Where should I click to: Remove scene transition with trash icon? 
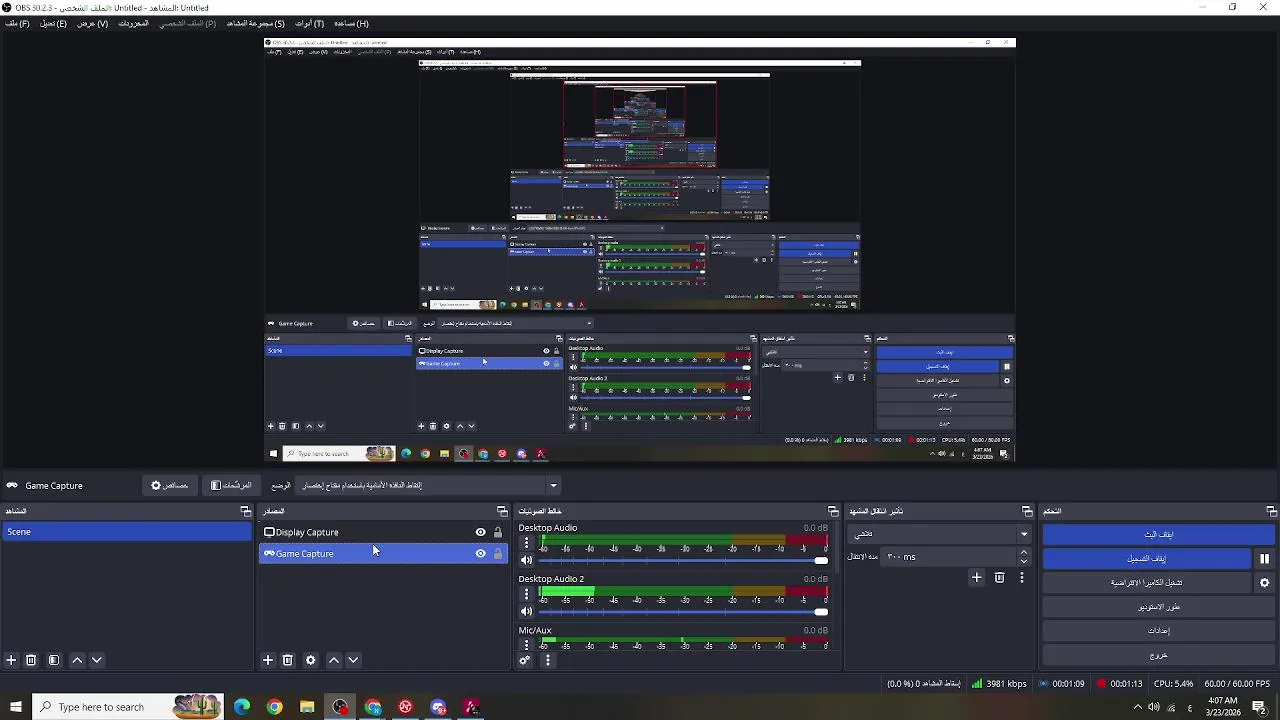(999, 577)
